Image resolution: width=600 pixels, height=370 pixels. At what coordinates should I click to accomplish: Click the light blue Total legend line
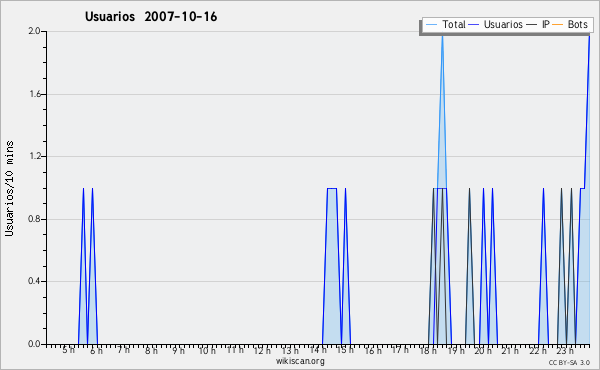431,25
